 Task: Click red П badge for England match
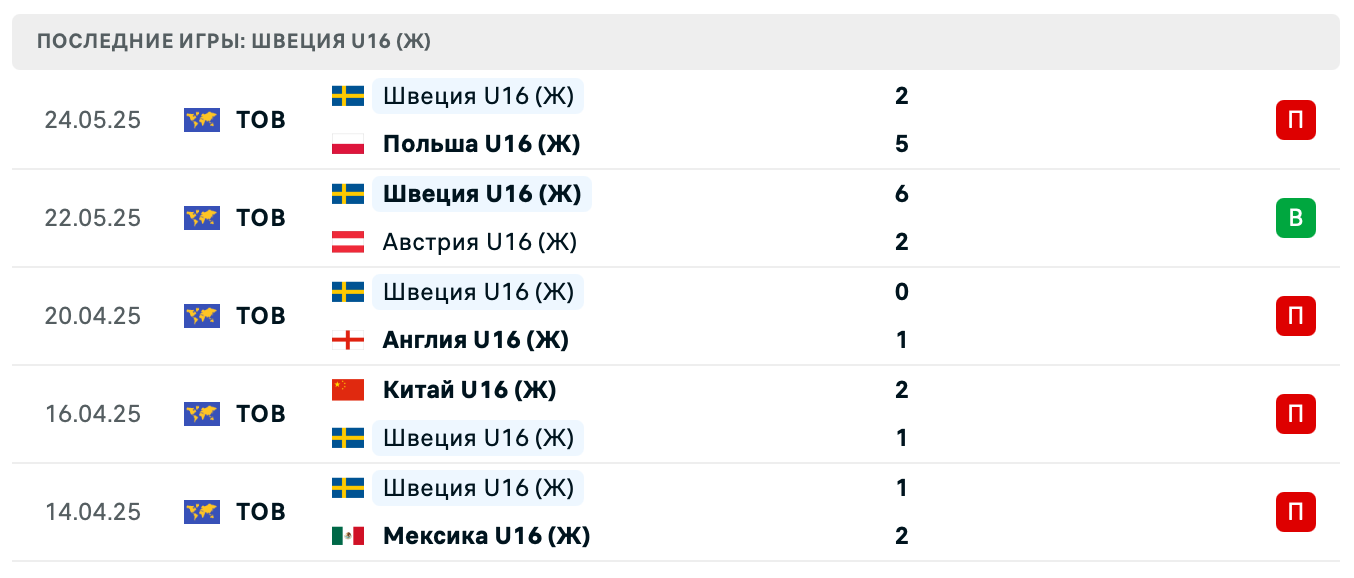(1295, 316)
